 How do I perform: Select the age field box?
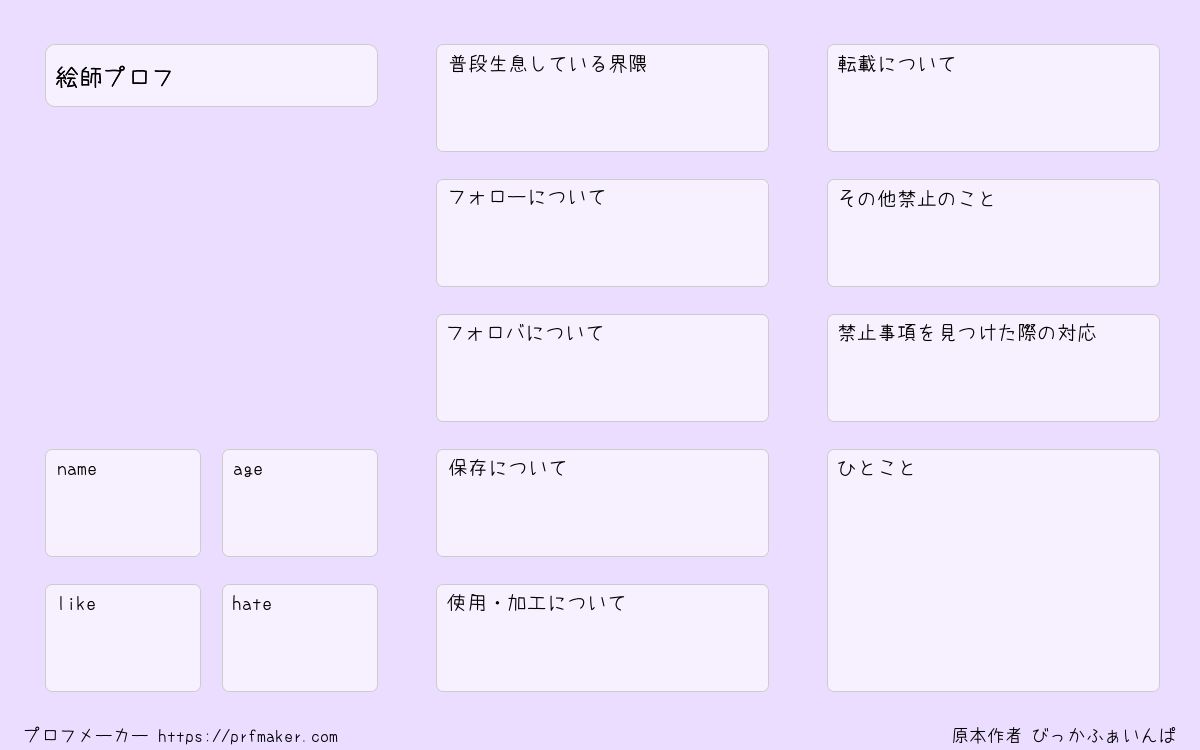tap(300, 503)
